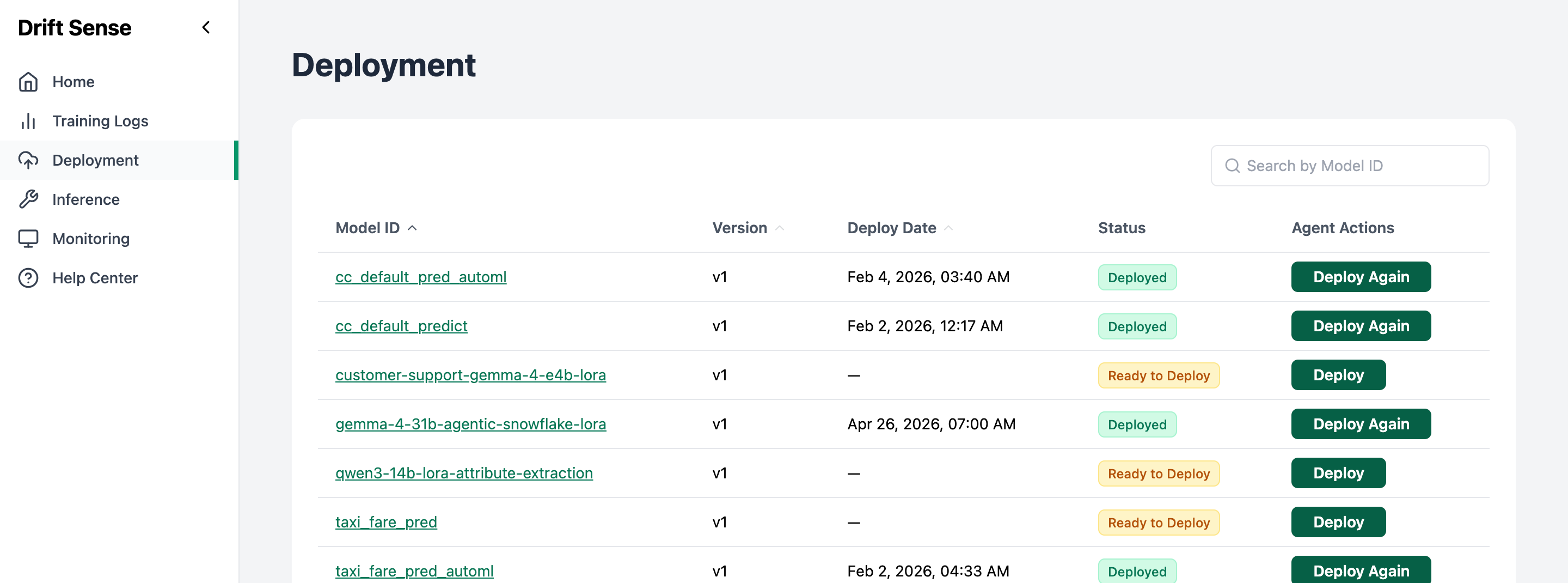Click the Agent Actions column header
The width and height of the screenshot is (1568, 583).
[1343, 228]
